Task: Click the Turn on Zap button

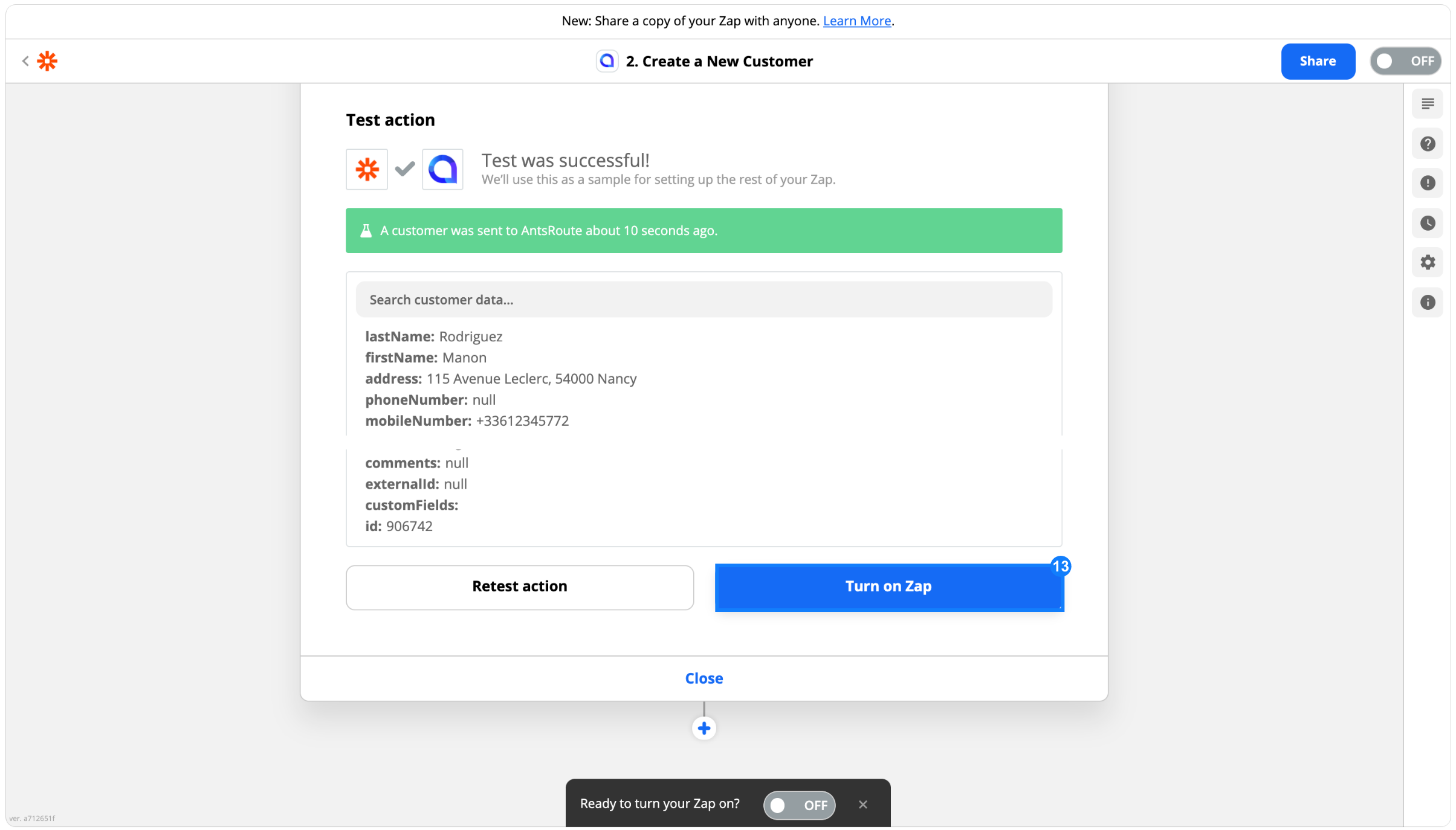Action: coord(889,587)
